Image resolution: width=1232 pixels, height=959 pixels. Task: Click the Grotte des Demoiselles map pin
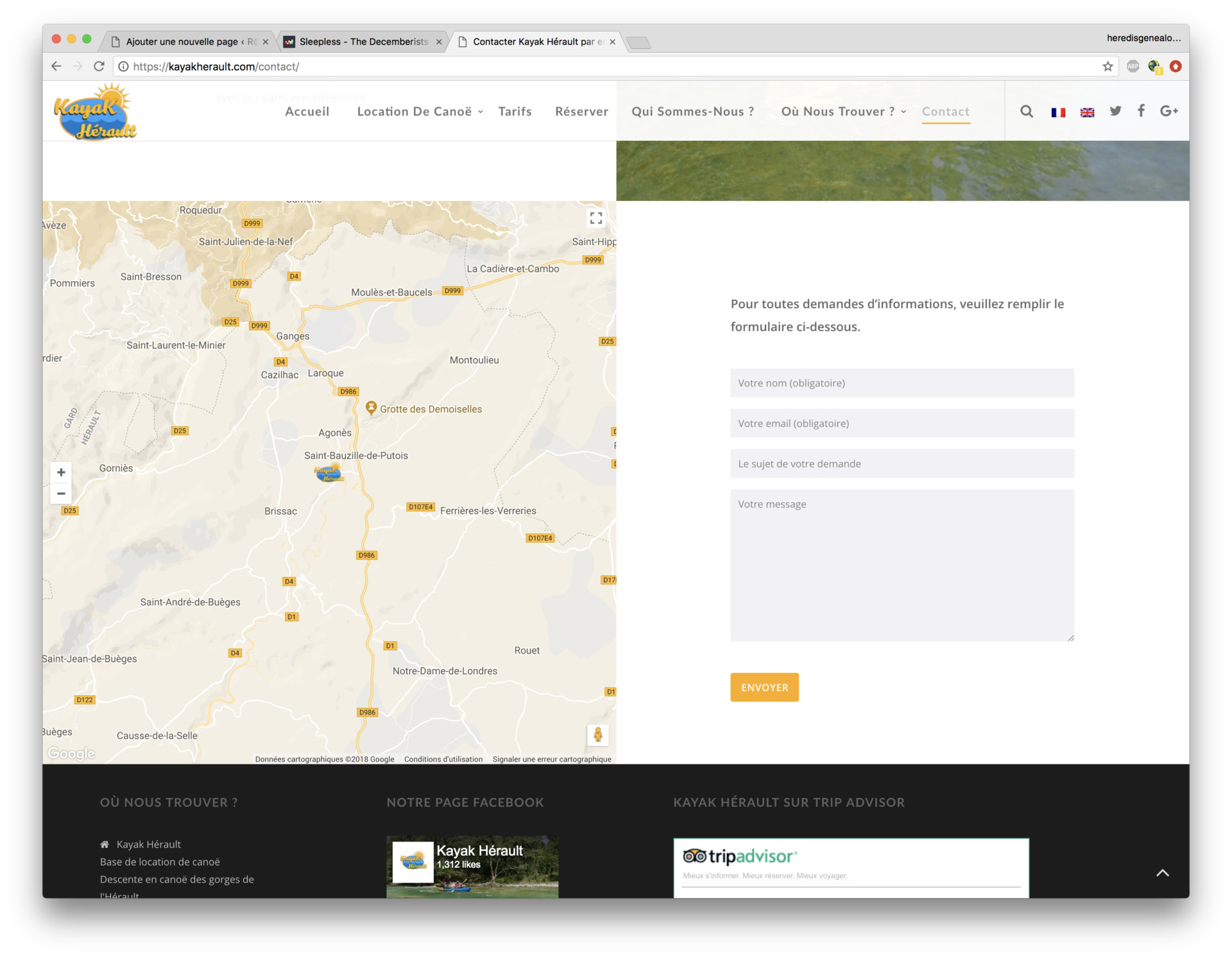click(x=371, y=408)
